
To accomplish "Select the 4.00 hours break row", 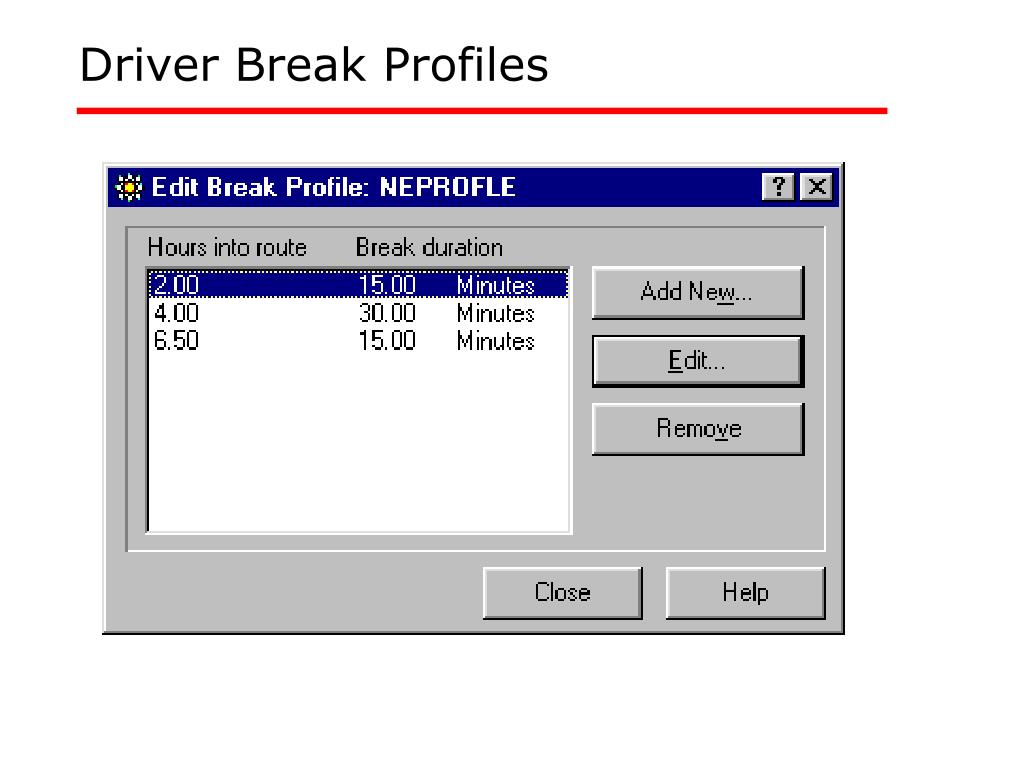I will pyautogui.click(x=358, y=313).
